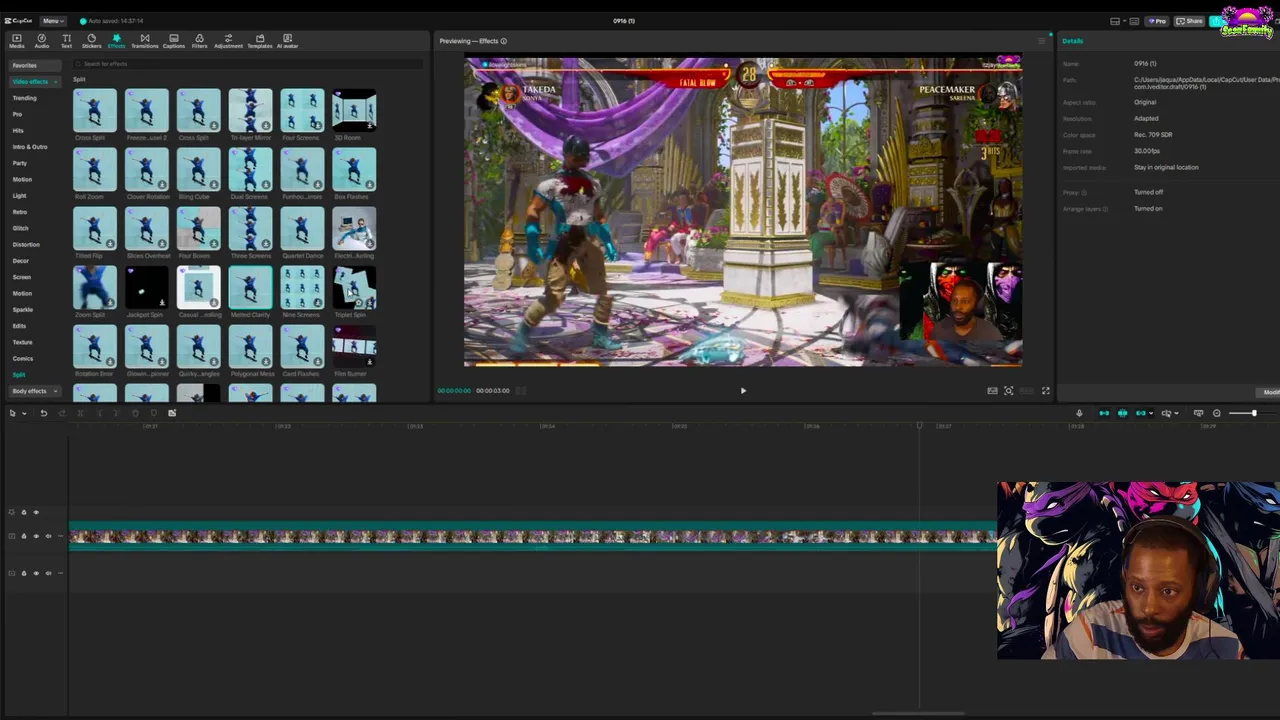The image size is (1280, 720).
Task: Lock the main video track
Action: point(24,536)
